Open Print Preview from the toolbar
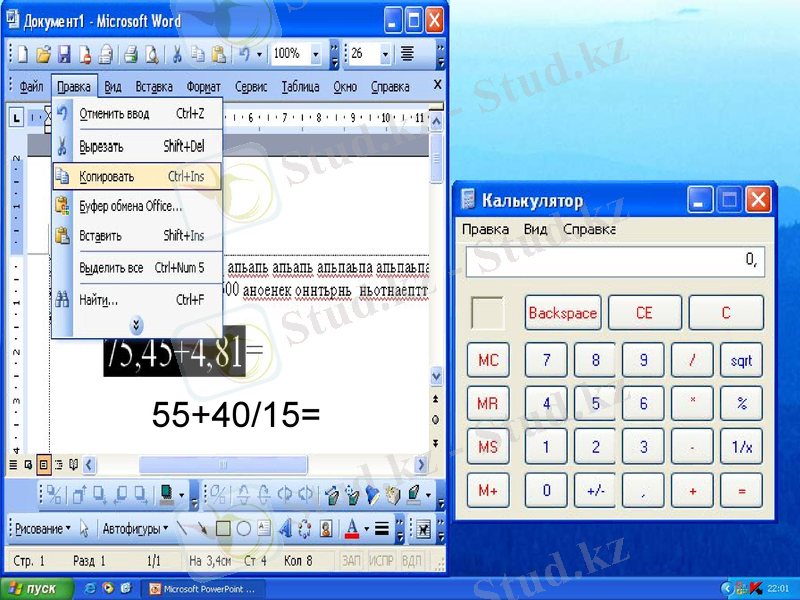 [152, 56]
